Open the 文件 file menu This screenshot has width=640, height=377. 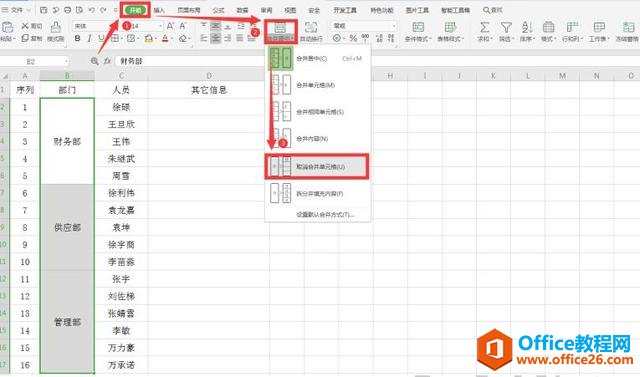(x=16, y=10)
